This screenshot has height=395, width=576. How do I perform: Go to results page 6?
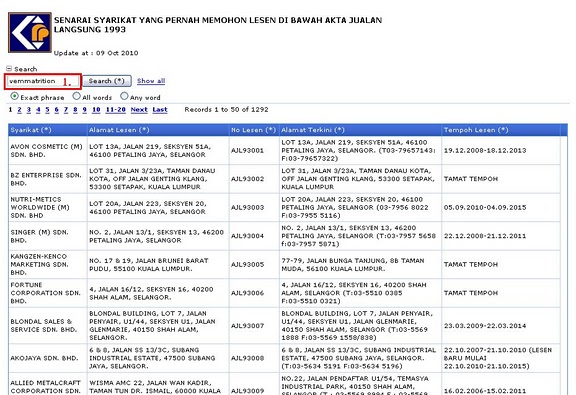[x=57, y=109]
